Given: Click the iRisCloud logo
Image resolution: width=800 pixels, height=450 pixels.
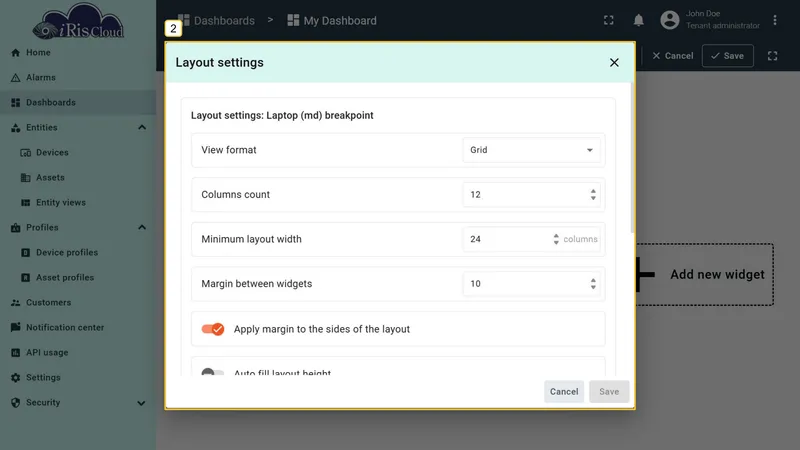Looking at the screenshot, I should point(78,22).
